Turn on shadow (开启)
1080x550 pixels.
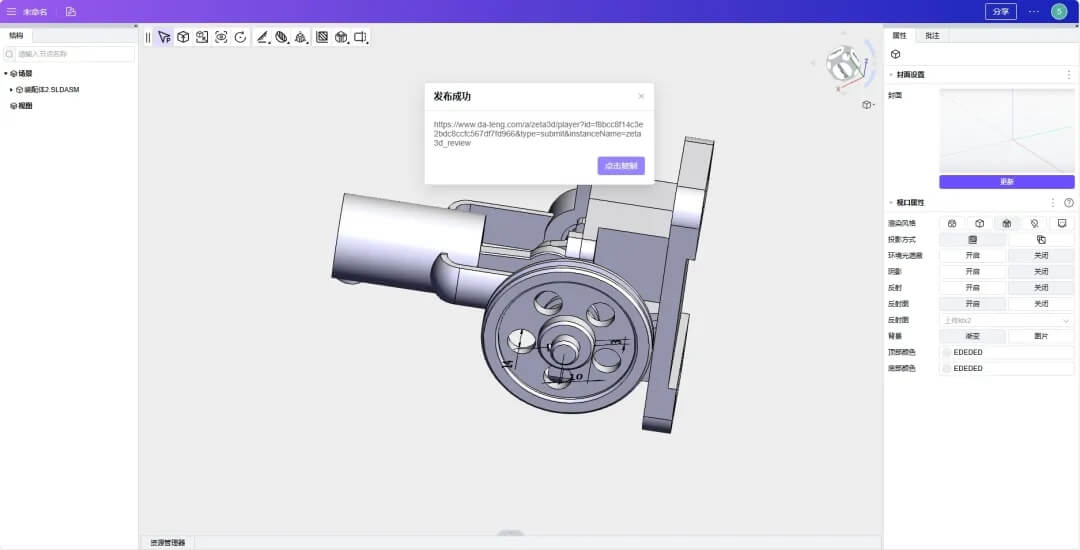973,271
